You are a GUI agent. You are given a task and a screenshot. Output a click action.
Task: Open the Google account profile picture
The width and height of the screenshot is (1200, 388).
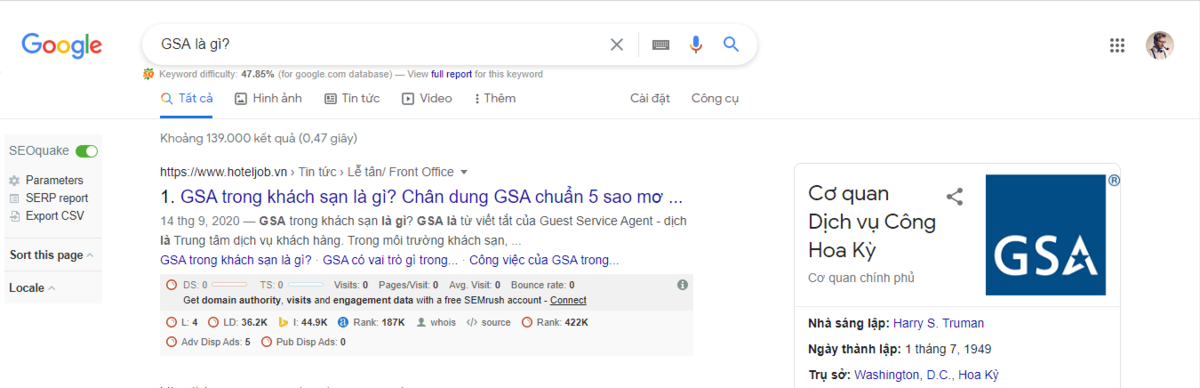tap(1160, 45)
